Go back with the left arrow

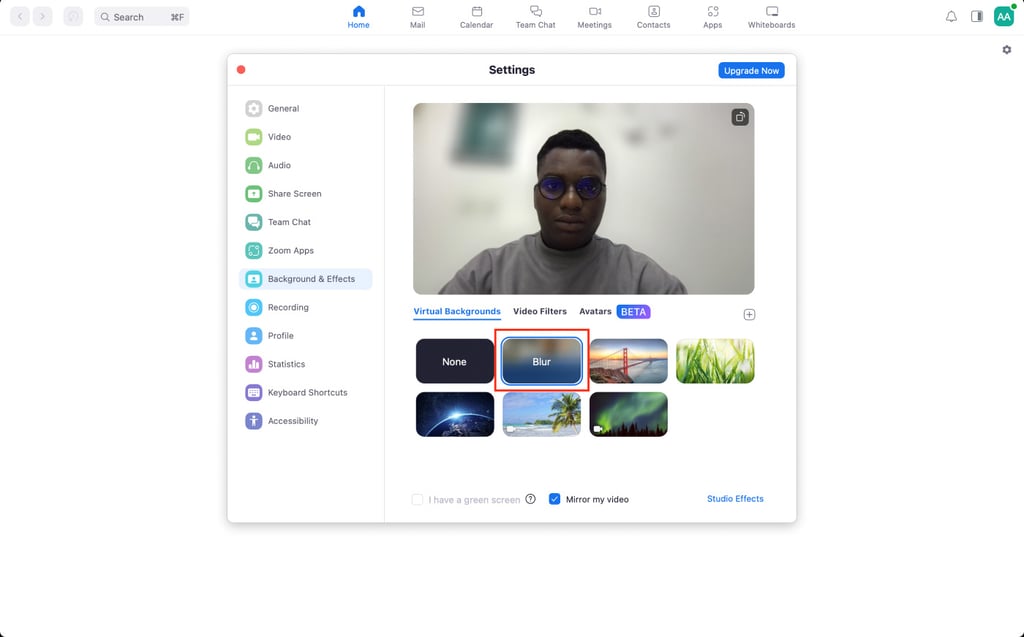[20, 16]
